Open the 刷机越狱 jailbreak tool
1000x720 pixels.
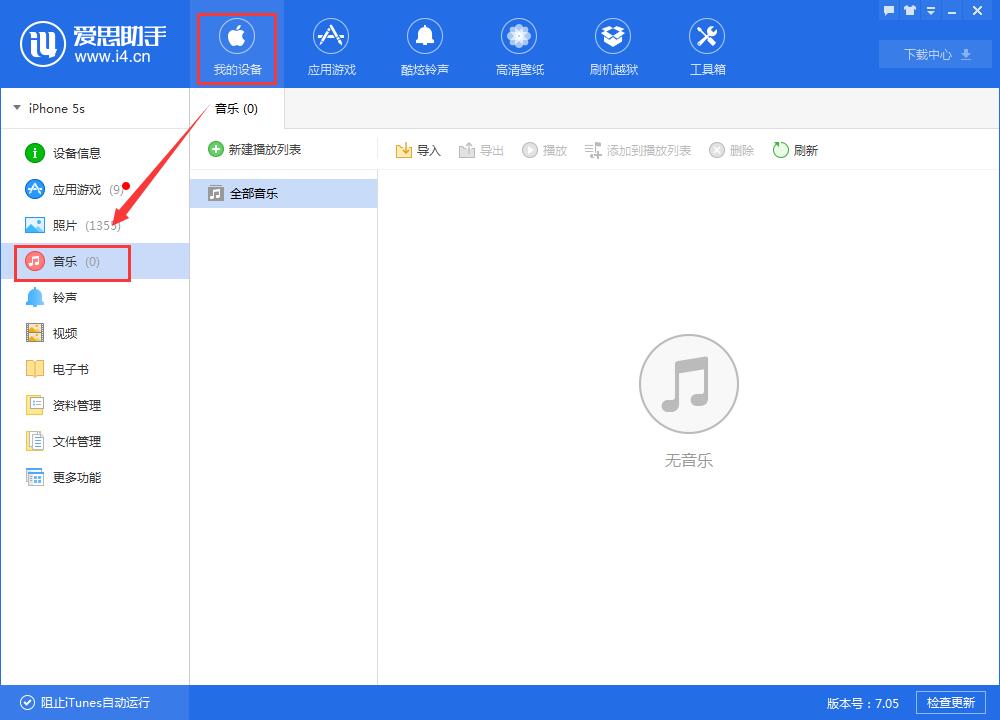point(612,44)
